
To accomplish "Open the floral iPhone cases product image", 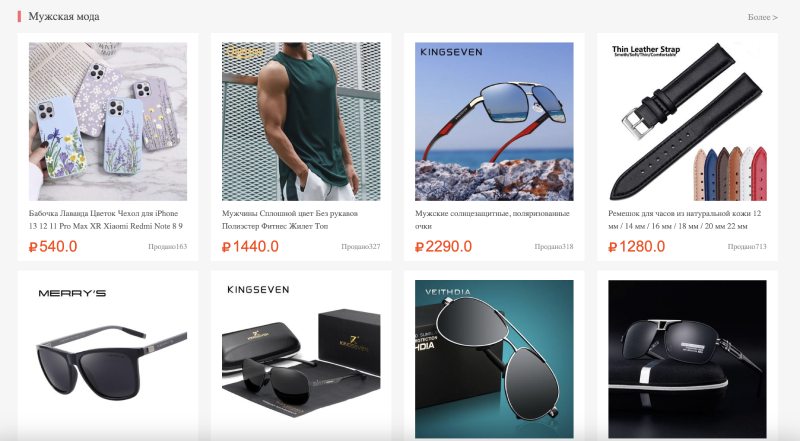I will (x=108, y=121).
